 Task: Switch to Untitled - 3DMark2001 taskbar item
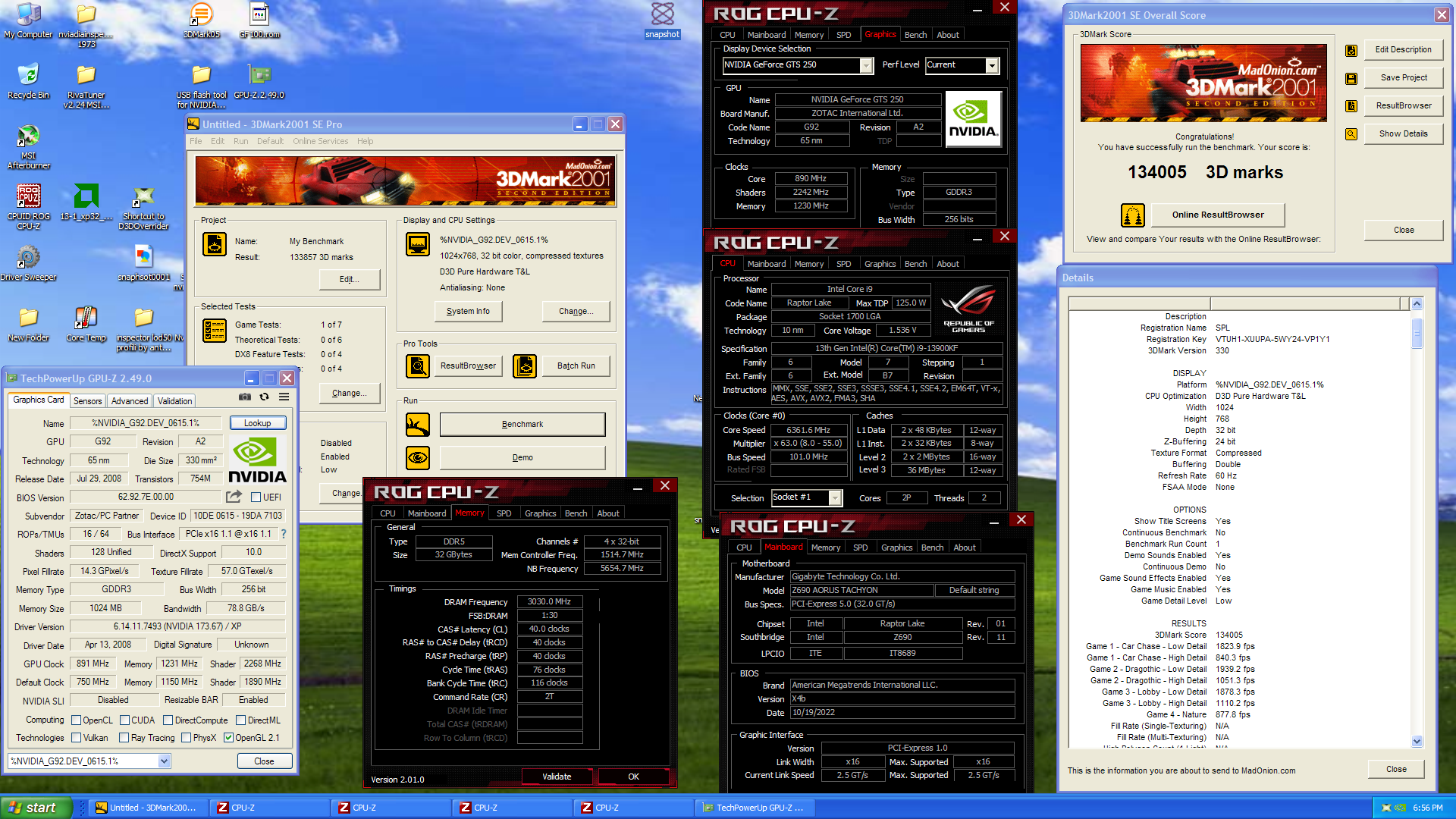149,808
